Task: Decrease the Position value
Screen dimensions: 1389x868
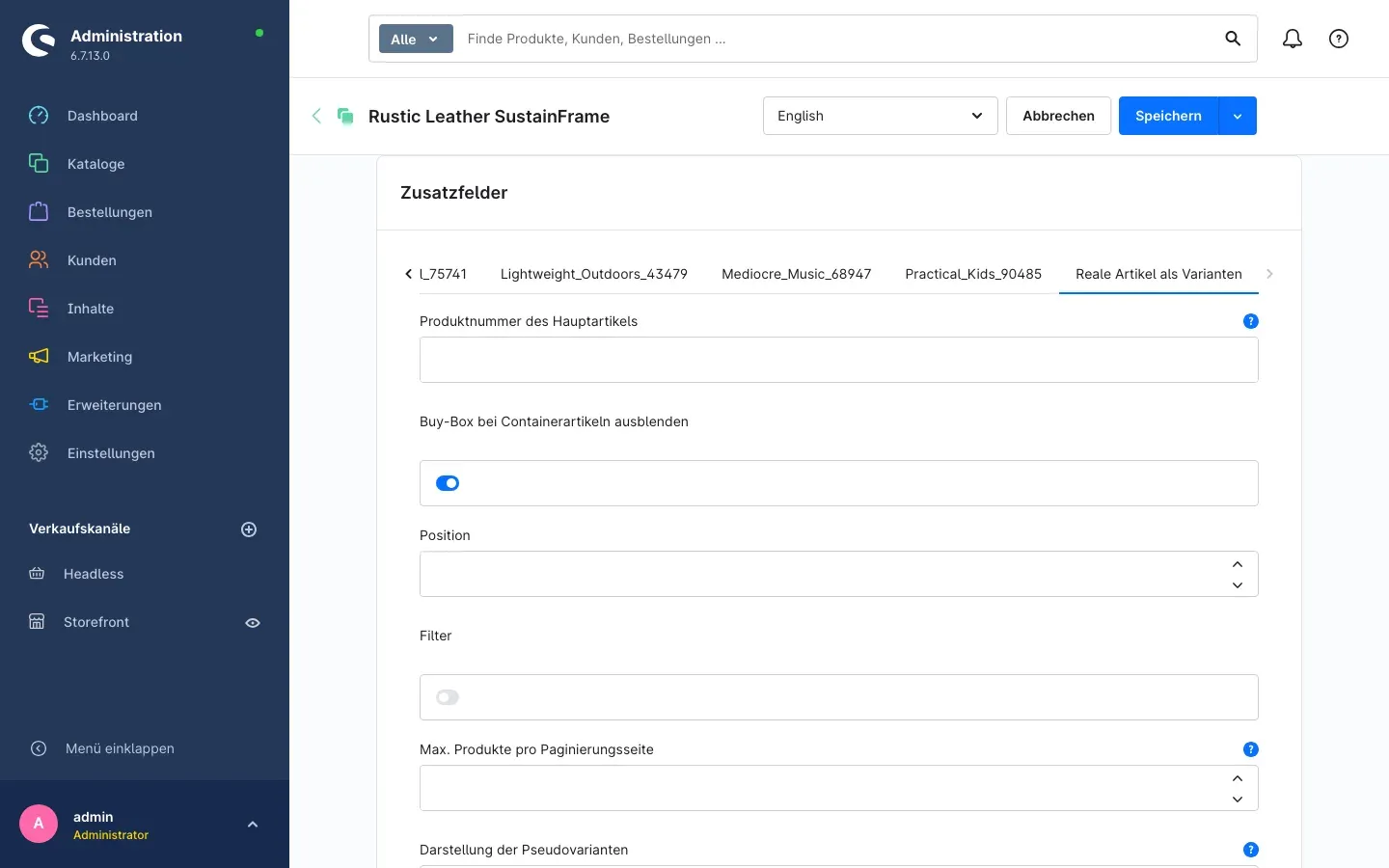Action: pos(1238,585)
